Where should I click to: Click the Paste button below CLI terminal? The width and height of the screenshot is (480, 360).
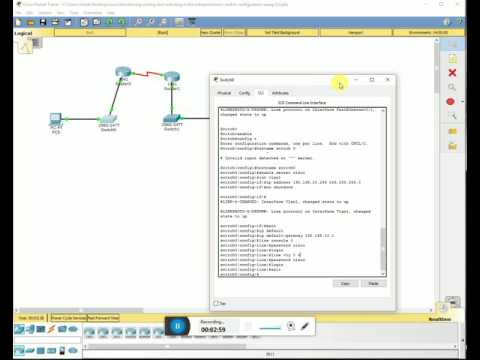(374, 284)
